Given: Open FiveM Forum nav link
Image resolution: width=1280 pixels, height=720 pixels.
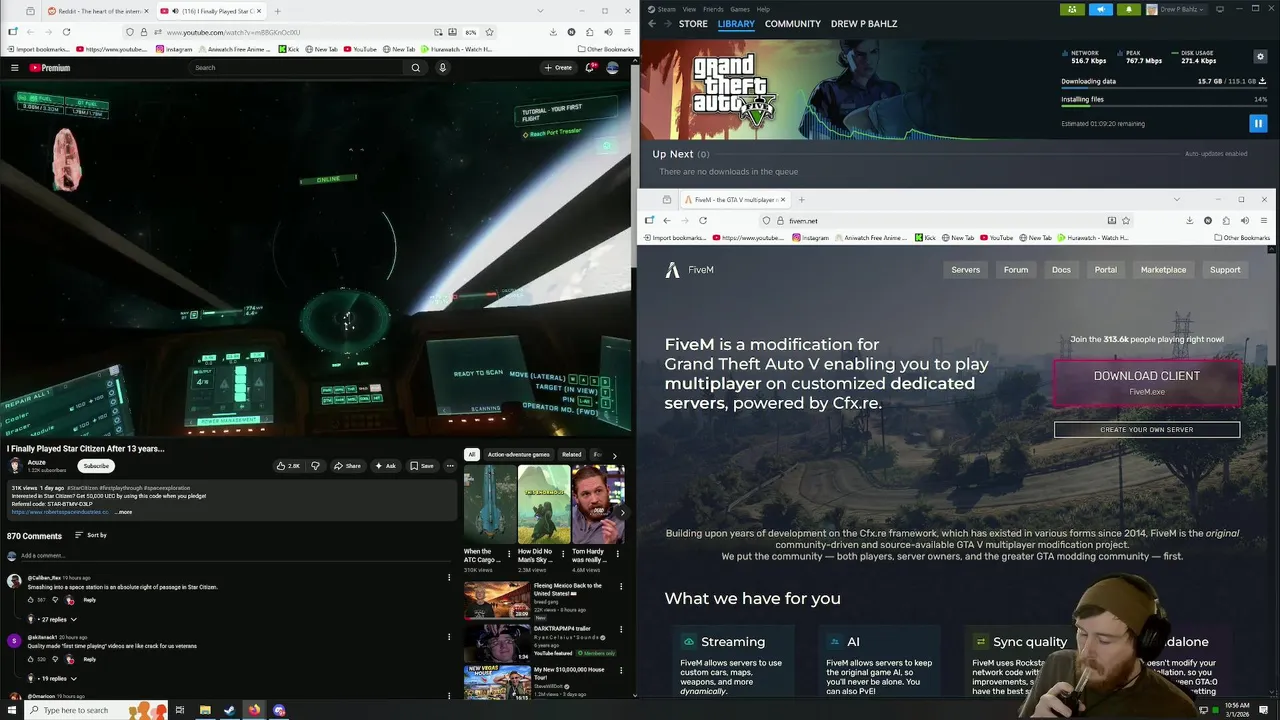Looking at the screenshot, I should tap(1016, 269).
